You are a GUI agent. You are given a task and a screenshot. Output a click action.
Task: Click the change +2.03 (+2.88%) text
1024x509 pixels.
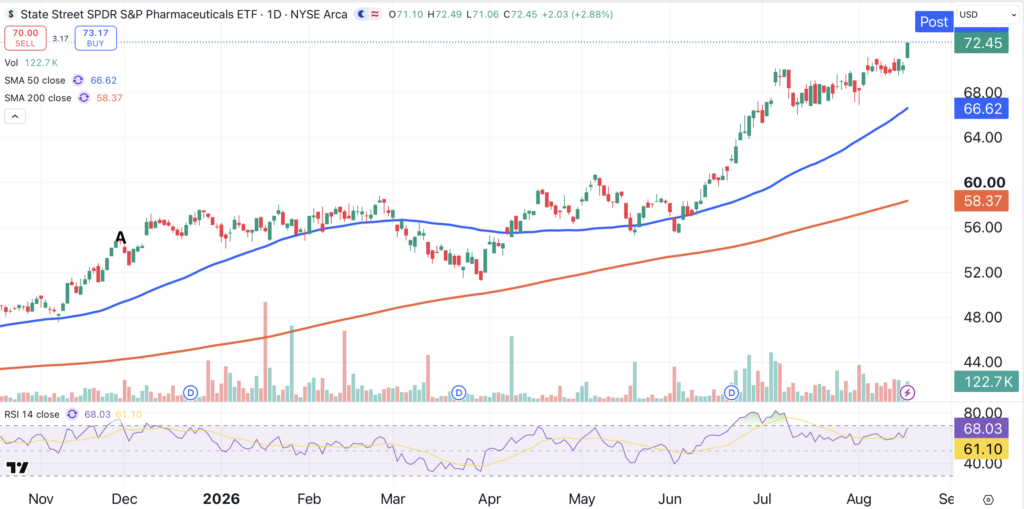(577, 14)
